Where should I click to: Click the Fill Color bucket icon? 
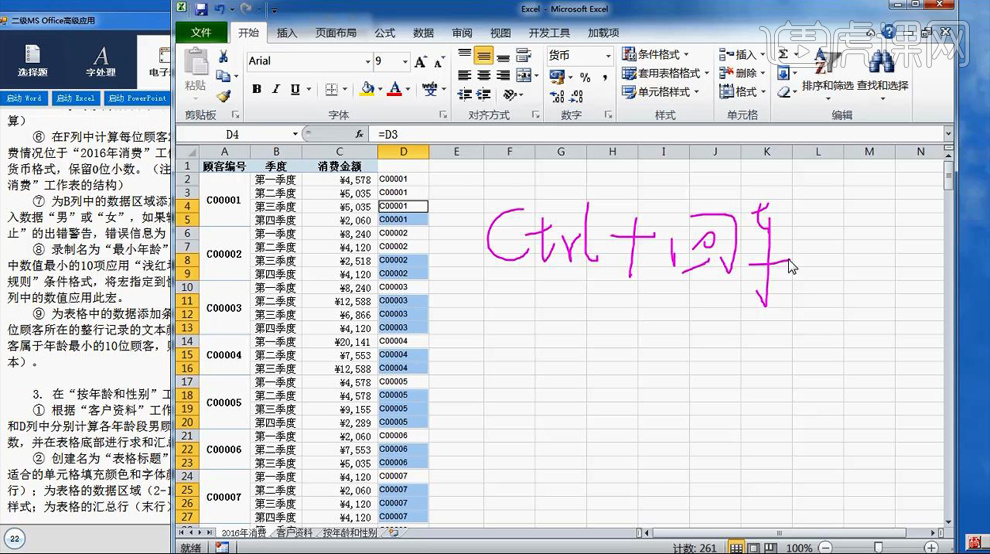pos(366,89)
